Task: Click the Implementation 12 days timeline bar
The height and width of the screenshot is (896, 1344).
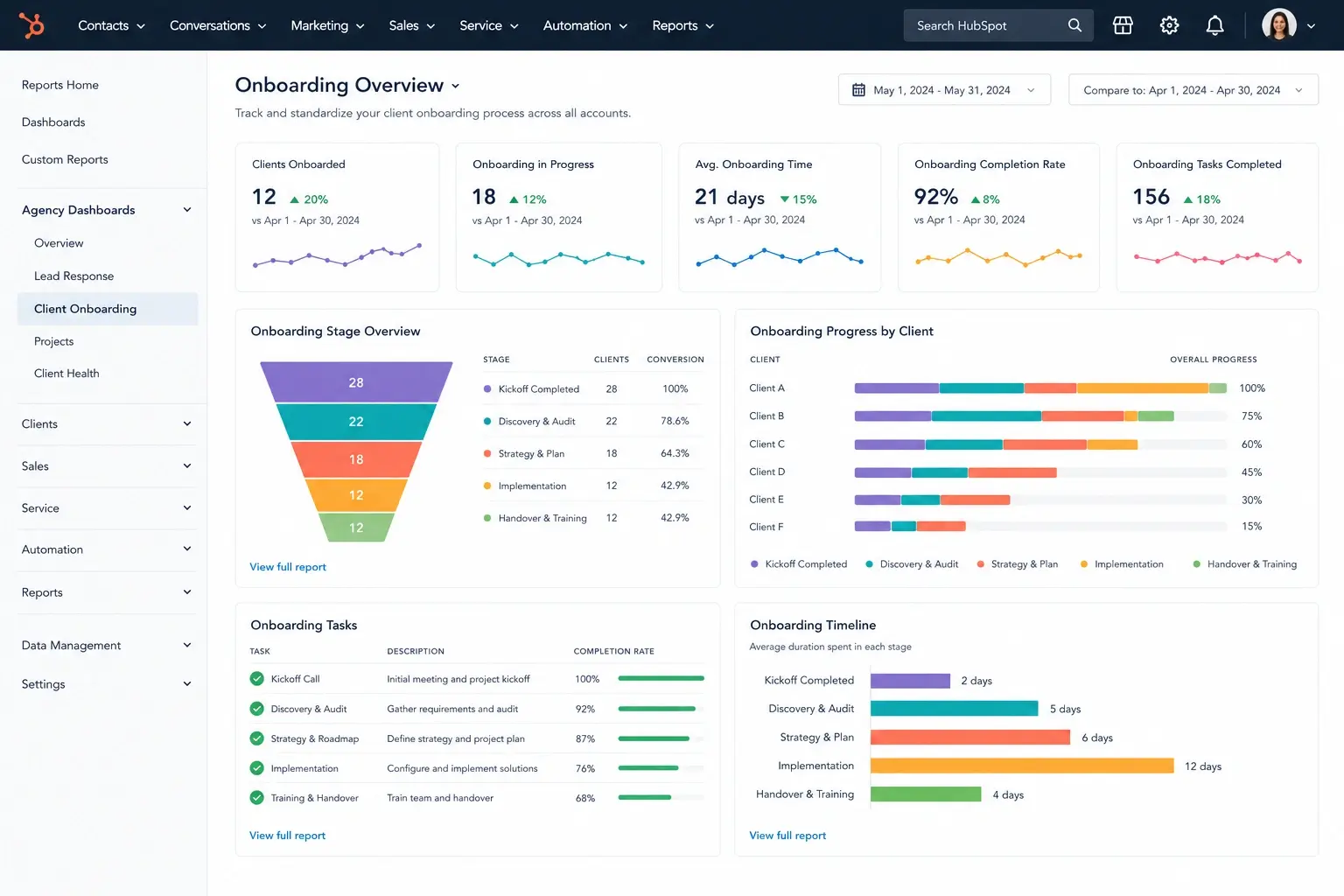Action: tap(1022, 766)
